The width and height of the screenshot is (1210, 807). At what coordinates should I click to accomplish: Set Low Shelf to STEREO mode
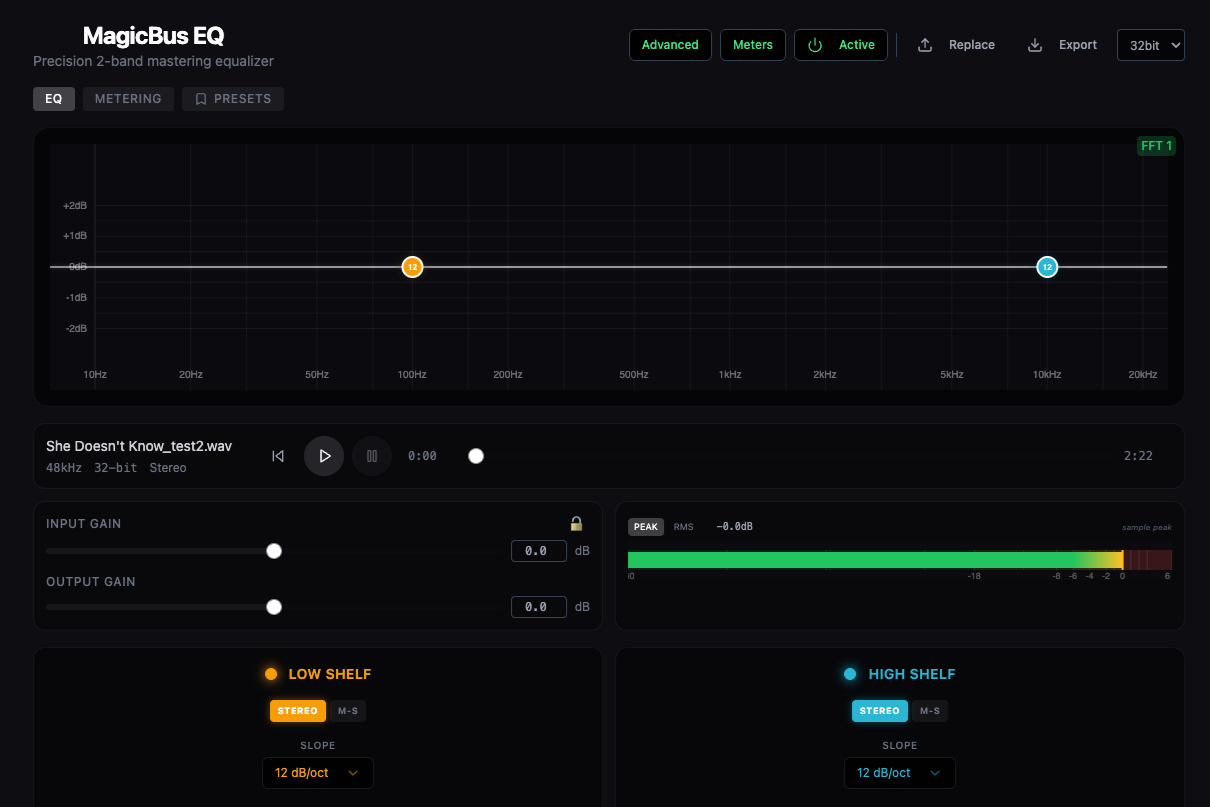click(298, 711)
